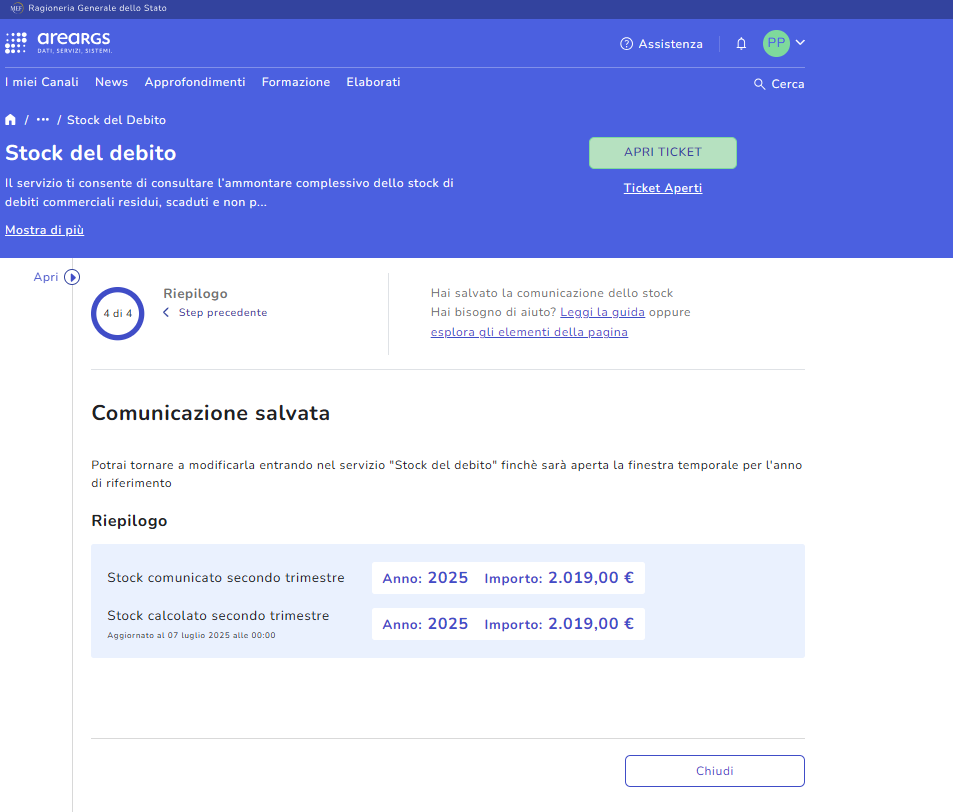The height and width of the screenshot is (812, 953).
Task: Click the Assistenza help icon
Action: (627, 44)
